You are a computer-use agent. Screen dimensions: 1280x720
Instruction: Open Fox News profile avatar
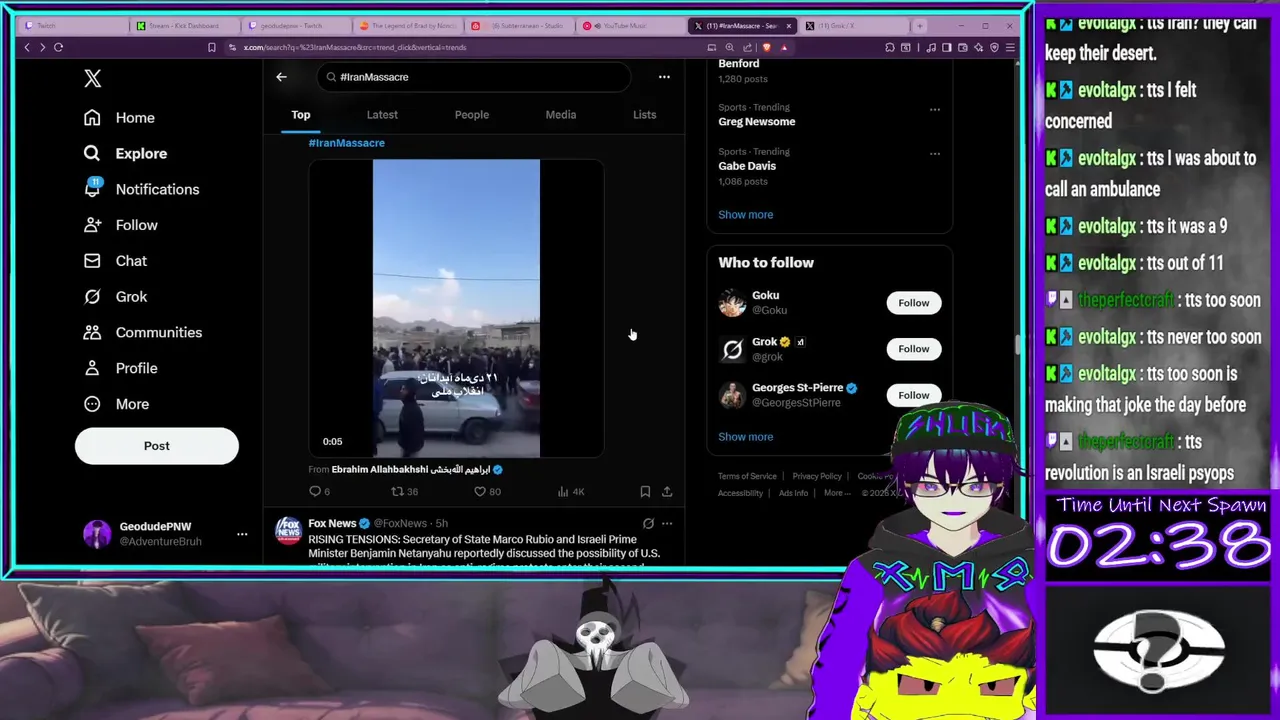(288, 530)
